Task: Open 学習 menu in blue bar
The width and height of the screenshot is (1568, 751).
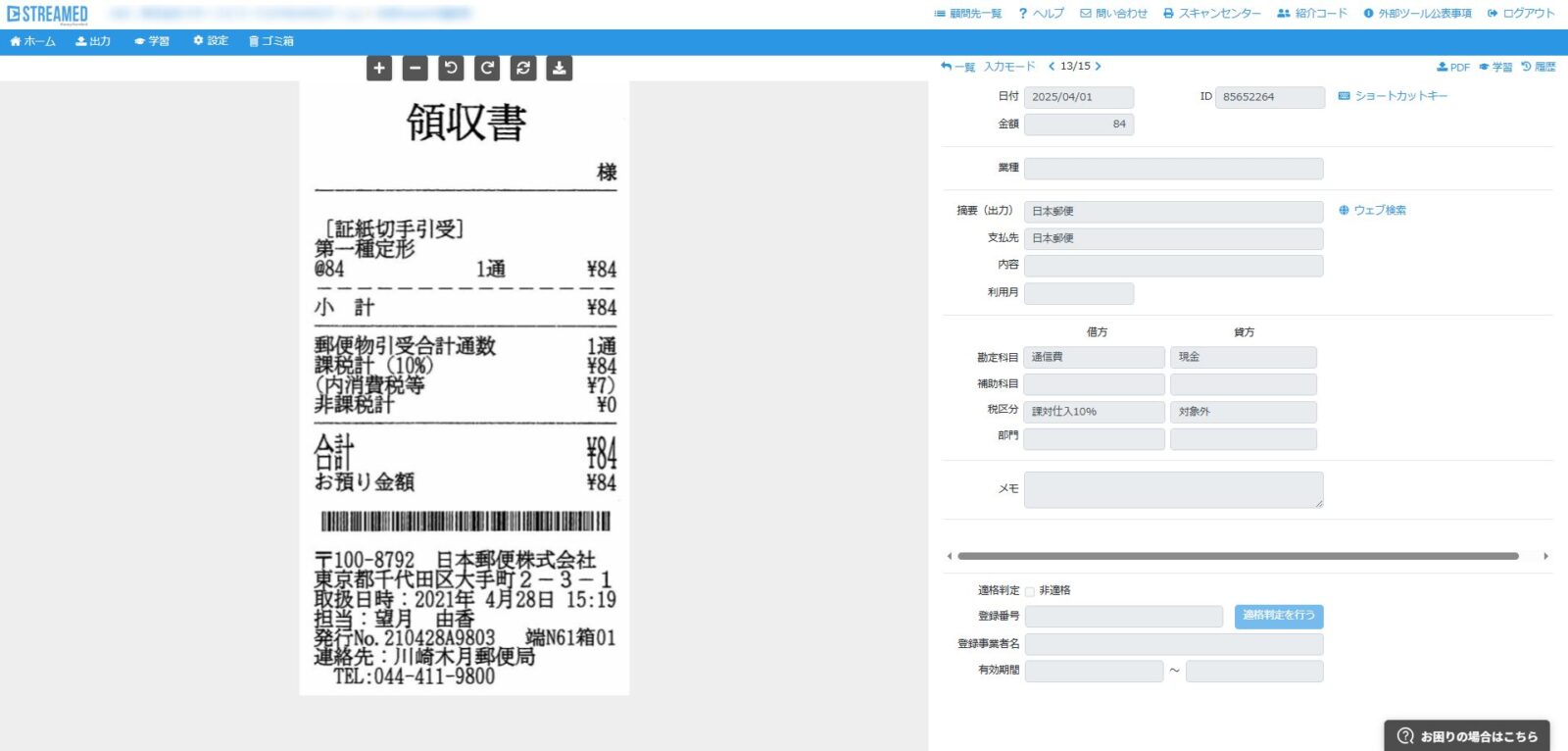Action: pyautogui.click(x=152, y=41)
